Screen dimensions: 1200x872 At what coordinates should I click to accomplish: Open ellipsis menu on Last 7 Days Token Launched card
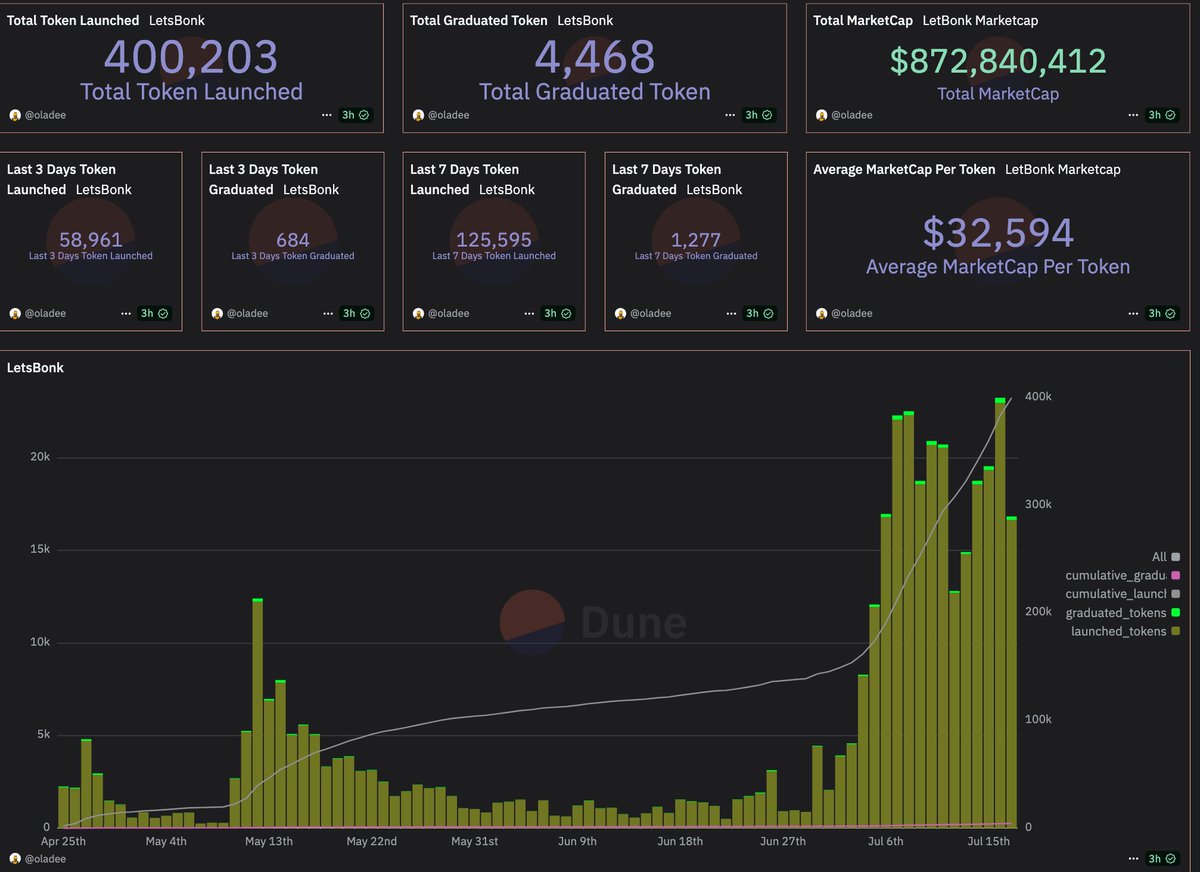527,313
